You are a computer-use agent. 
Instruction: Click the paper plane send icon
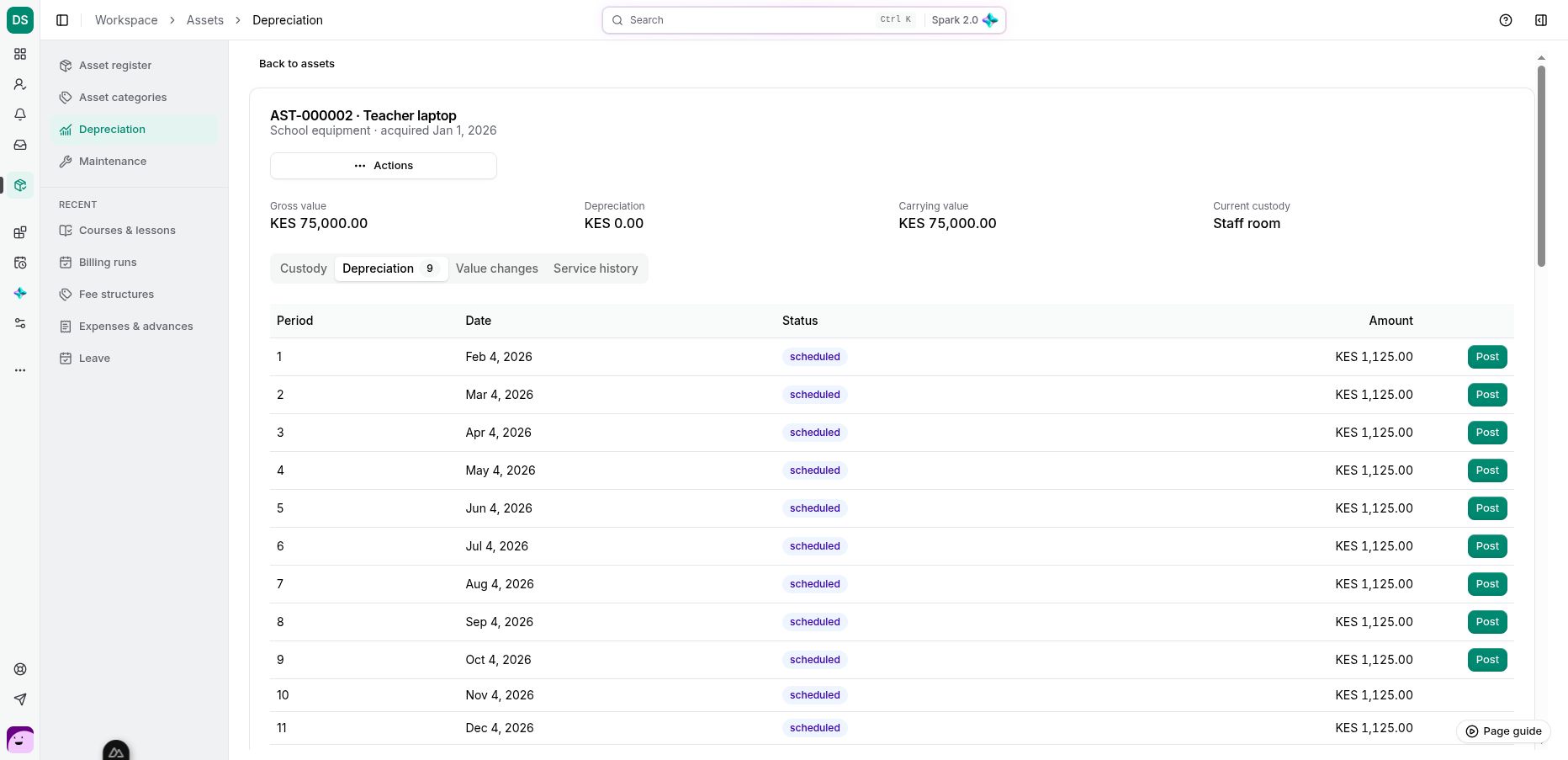click(x=20, y=699)
